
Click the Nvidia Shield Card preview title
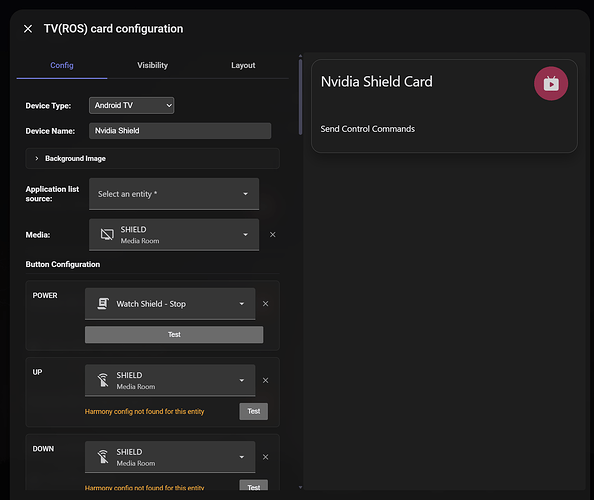[x=377, y=82]
